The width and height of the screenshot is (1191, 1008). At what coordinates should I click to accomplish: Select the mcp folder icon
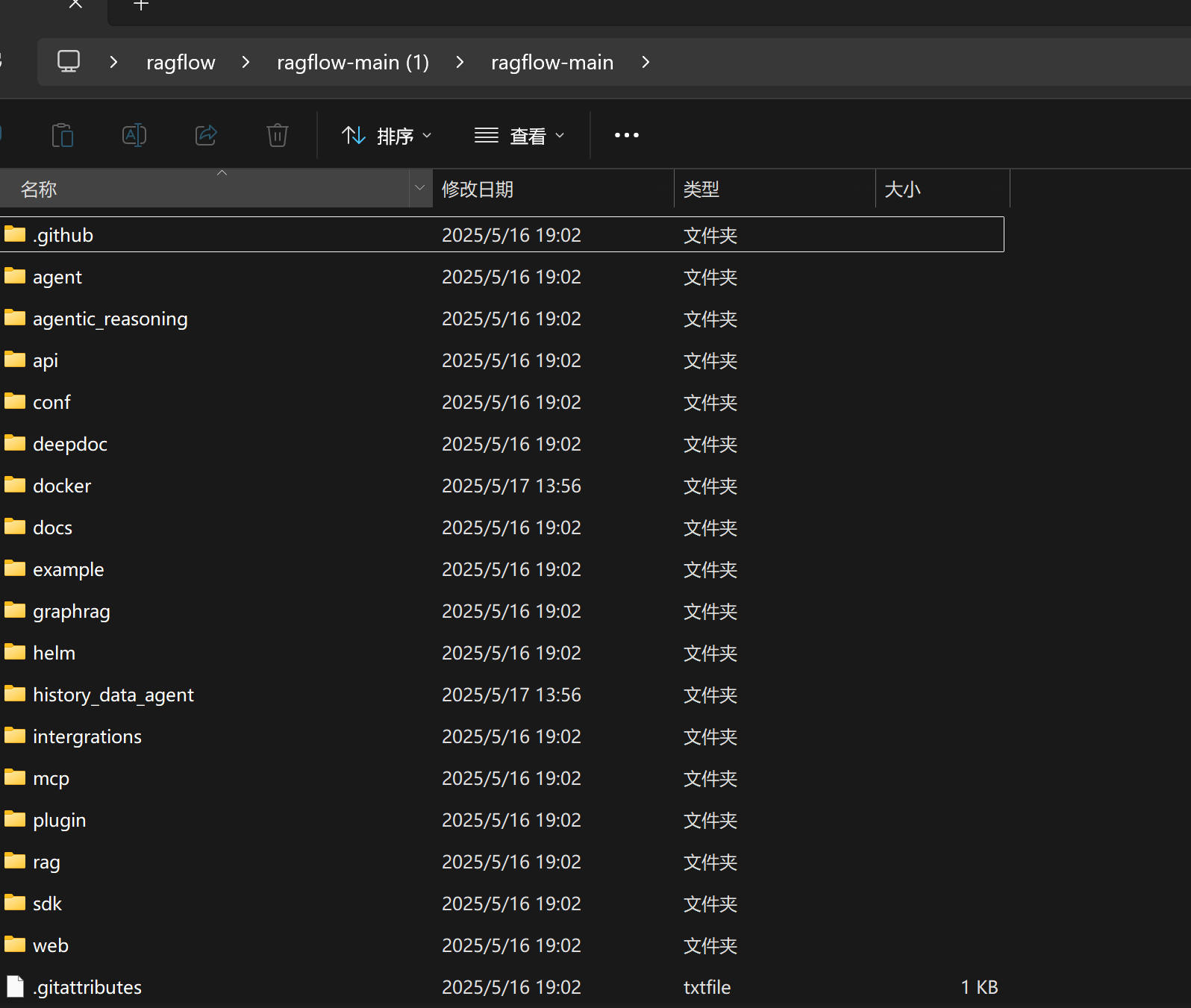[15, 777]
